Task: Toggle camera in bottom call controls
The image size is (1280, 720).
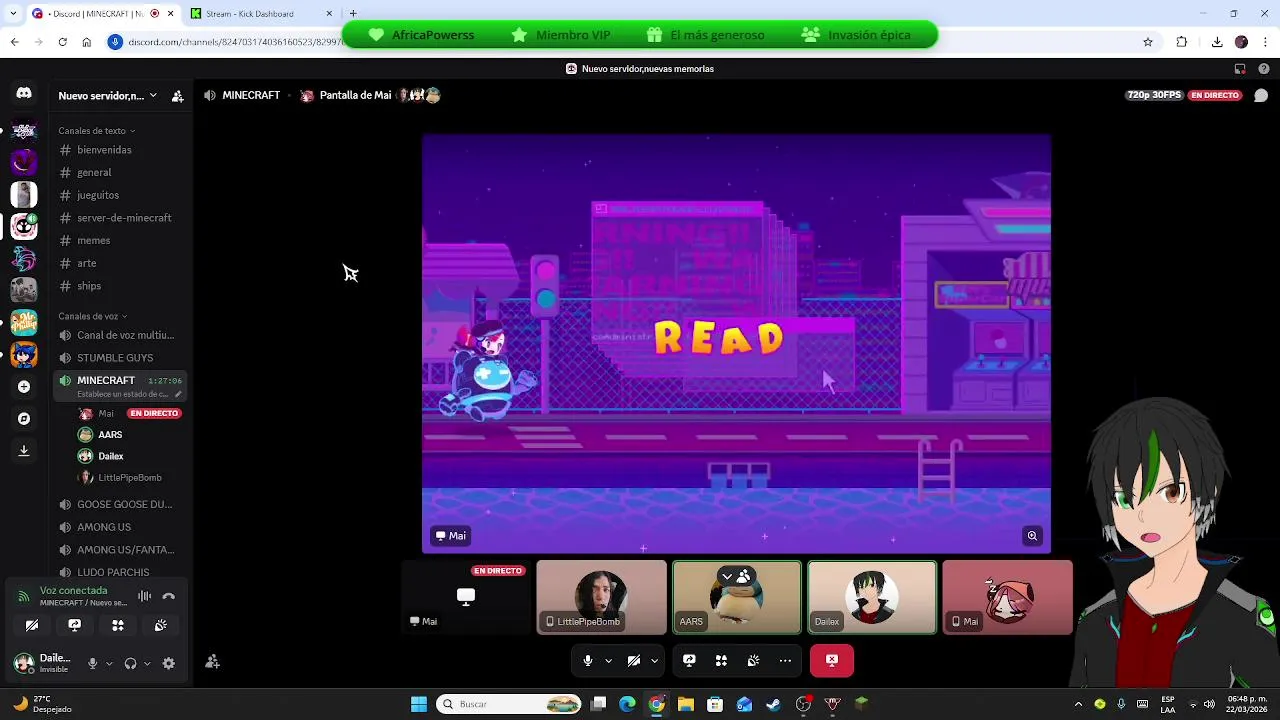Action: pyautogui.click(x=634, y=660)
